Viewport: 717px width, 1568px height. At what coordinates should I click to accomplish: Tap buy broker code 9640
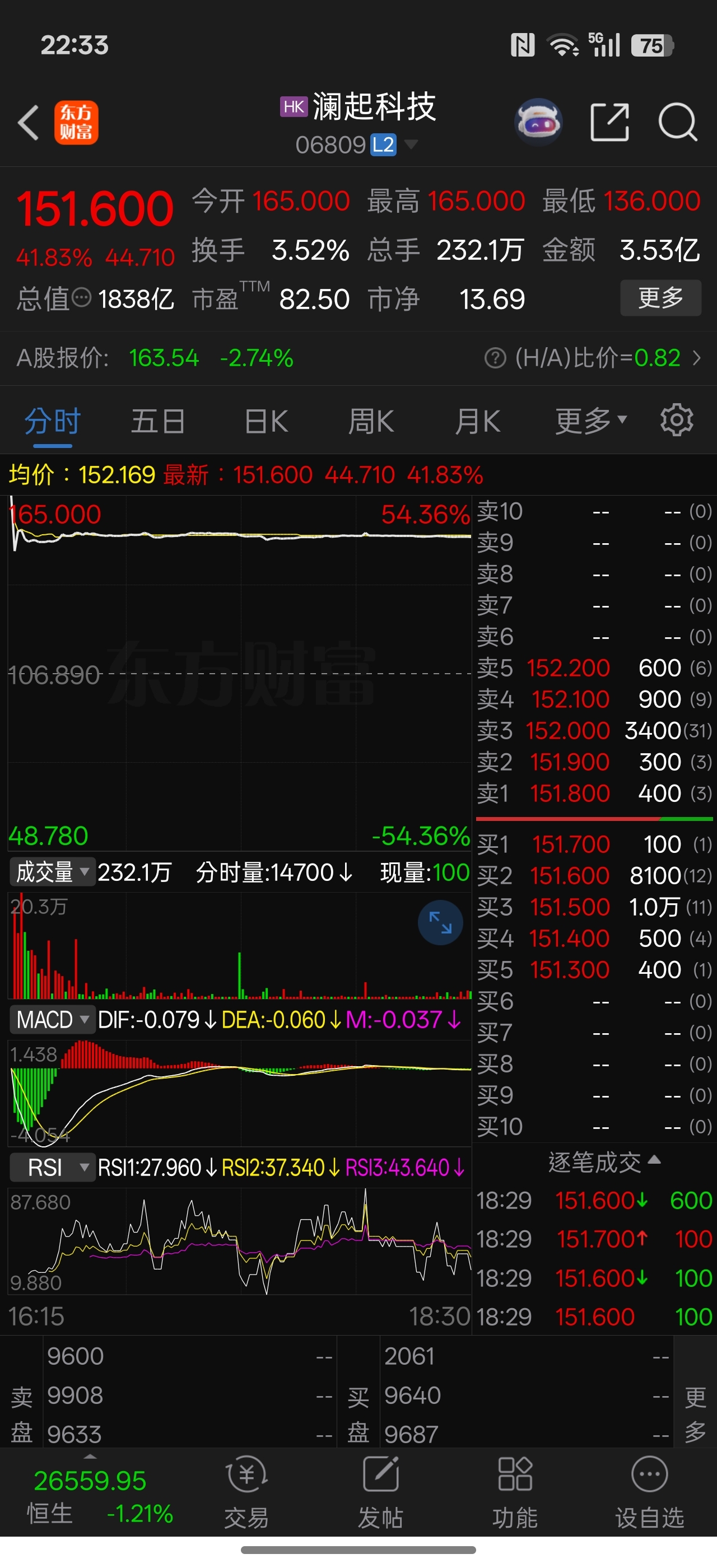click(x=412, y=1395)
